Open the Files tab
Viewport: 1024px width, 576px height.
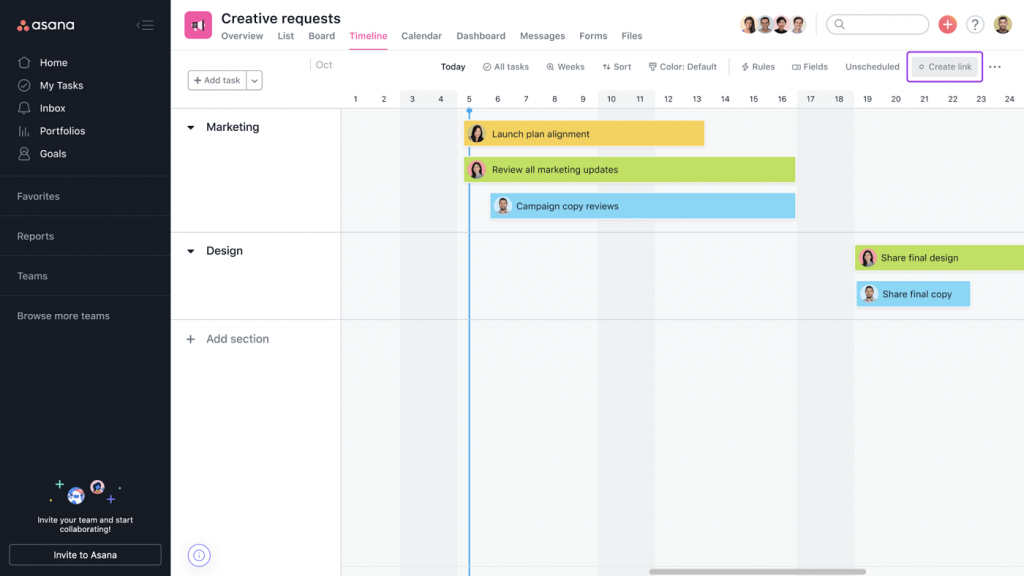pos(632,36)
